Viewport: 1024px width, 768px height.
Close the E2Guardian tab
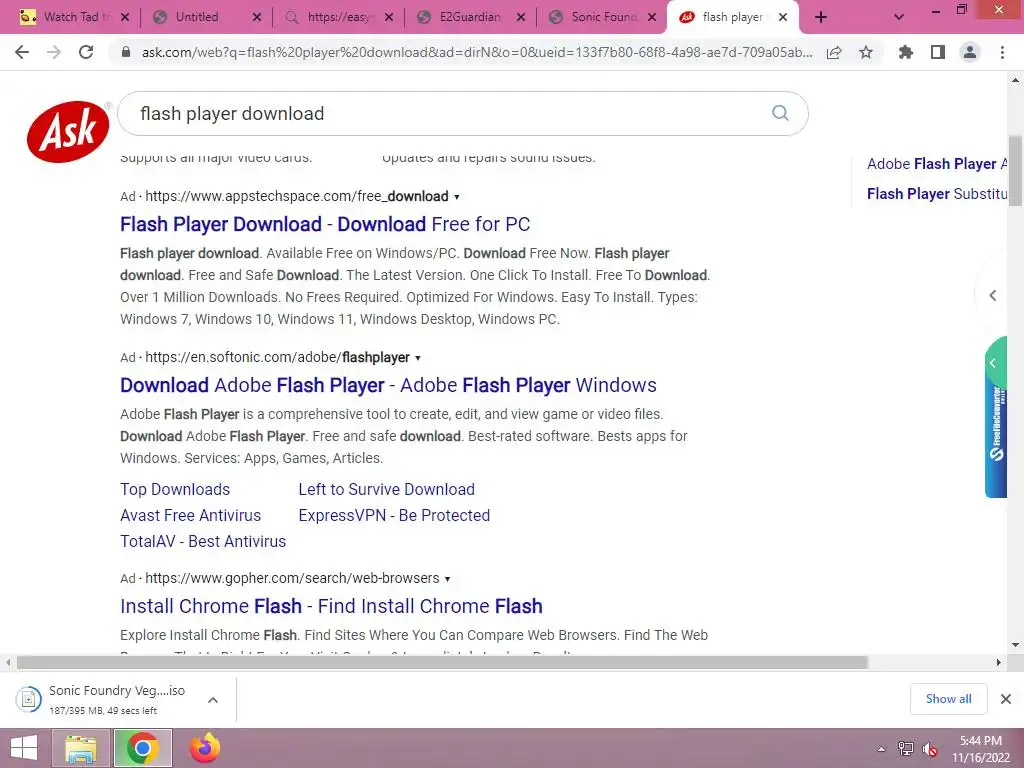coord(520,17)
